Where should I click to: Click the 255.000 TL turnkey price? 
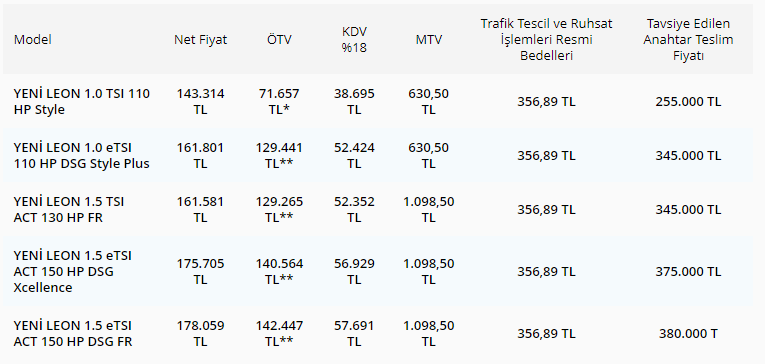point(688,101)
